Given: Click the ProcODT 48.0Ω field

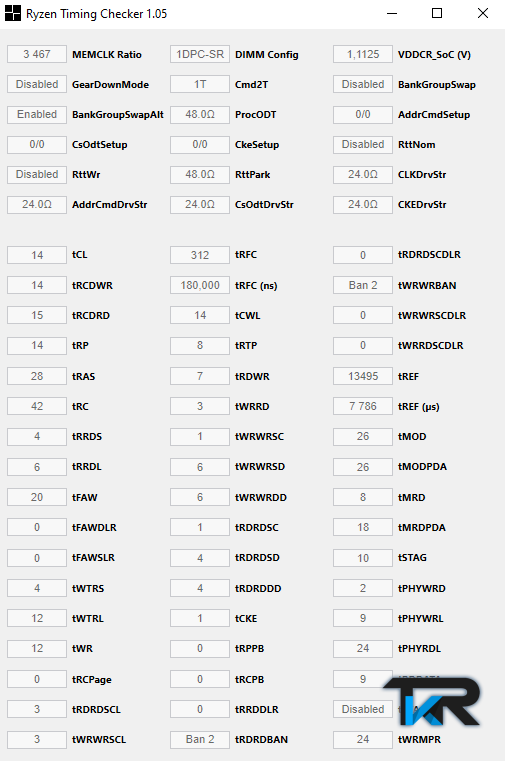Looking at the screenshot, I should pos(200,115).
